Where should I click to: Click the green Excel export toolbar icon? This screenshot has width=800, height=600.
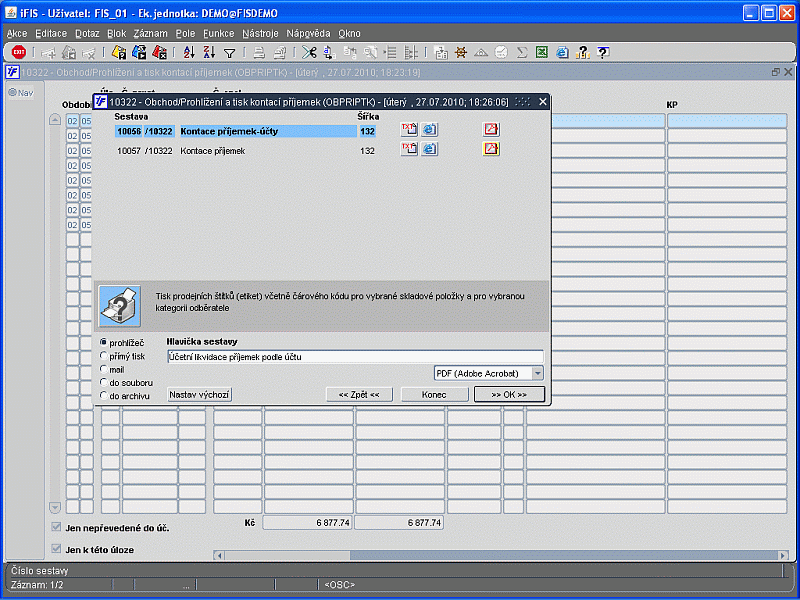click(541, 53)
